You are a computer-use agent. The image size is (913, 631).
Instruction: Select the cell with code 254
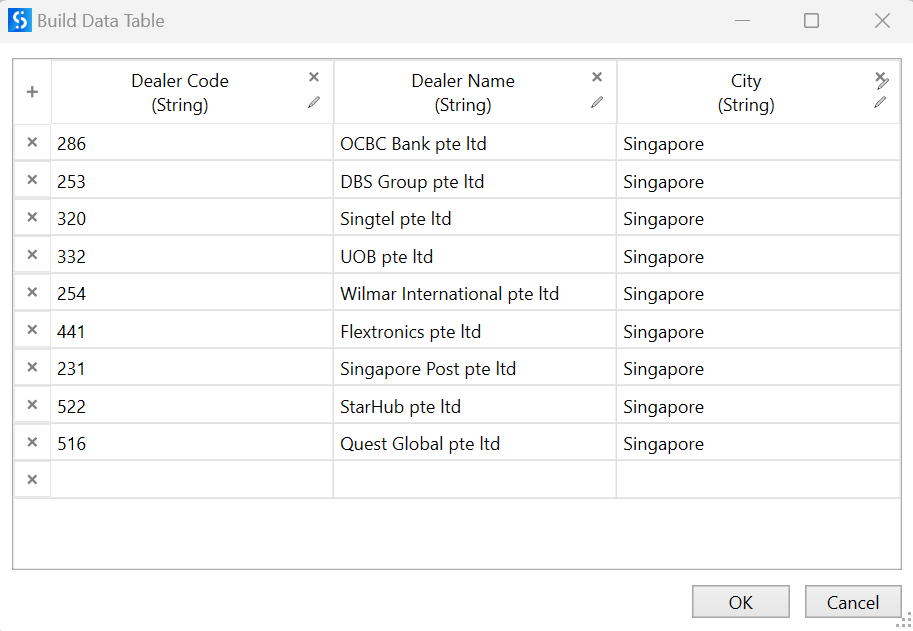[192, 293]
